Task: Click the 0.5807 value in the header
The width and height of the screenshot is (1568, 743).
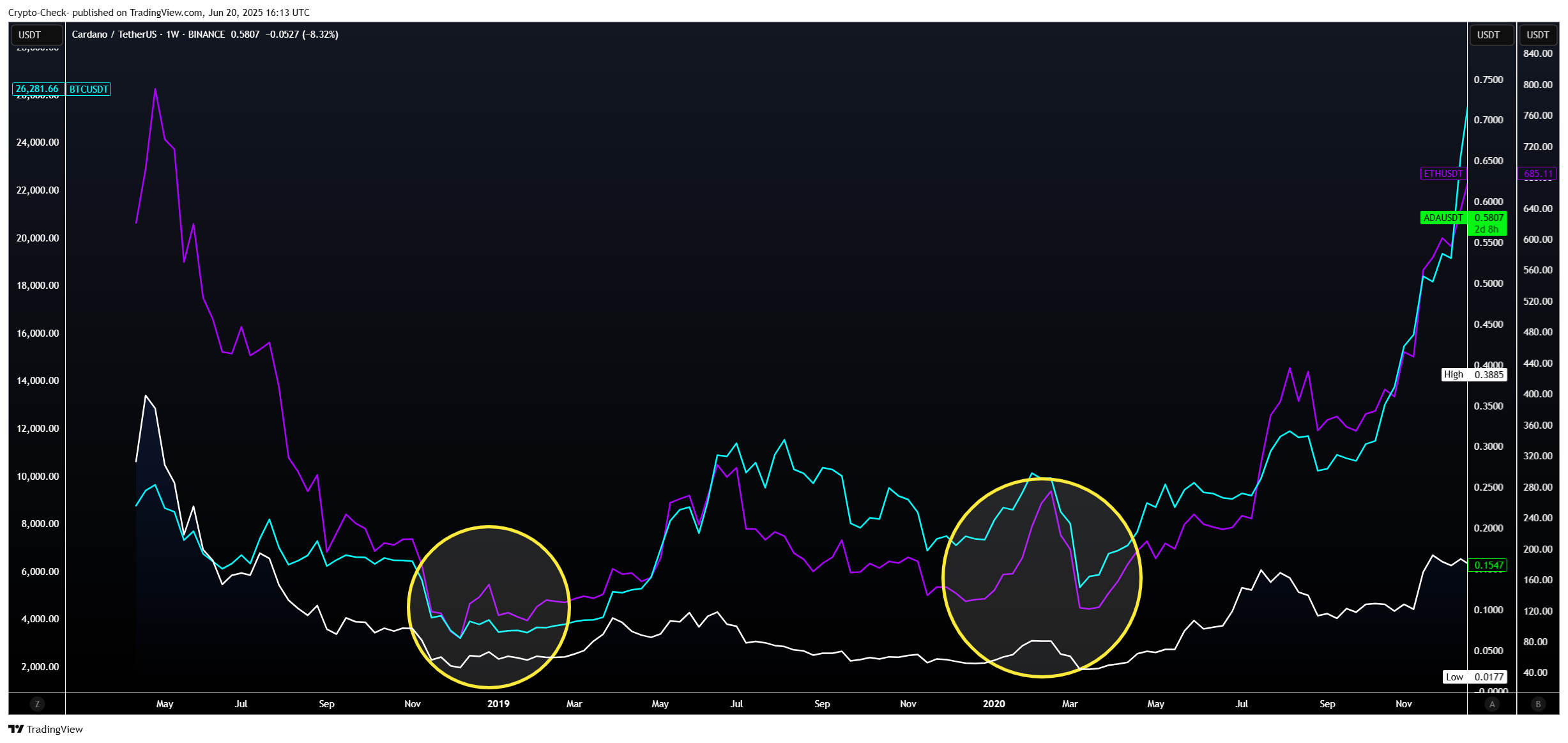Action: point(245,34)
